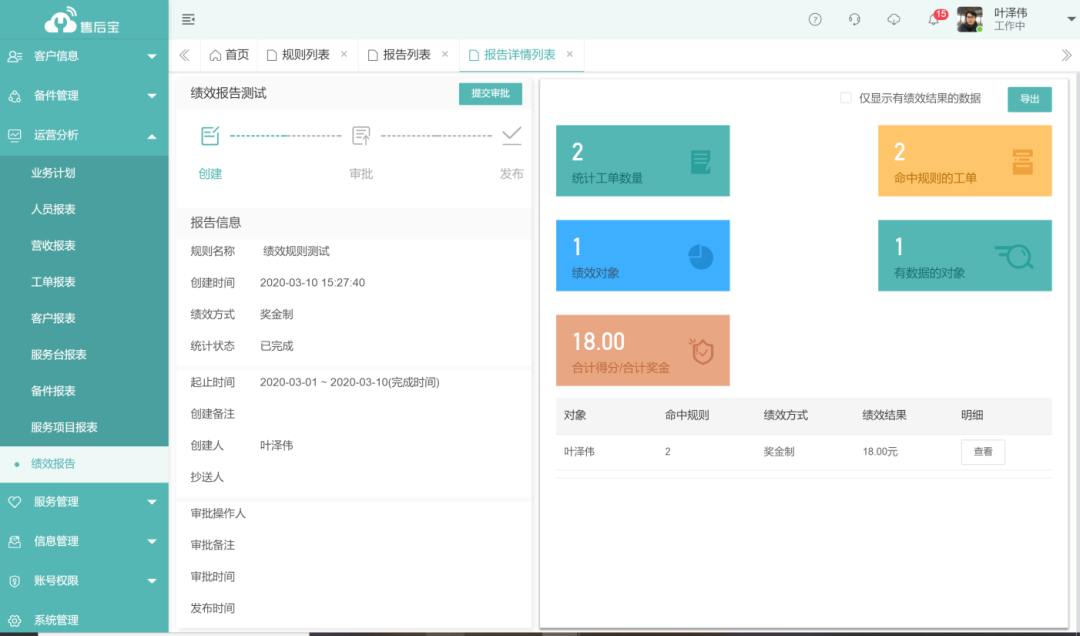Switch to the 规则列表 tab
This screenshot has width=1080, height=636.
tap(305, 55)
